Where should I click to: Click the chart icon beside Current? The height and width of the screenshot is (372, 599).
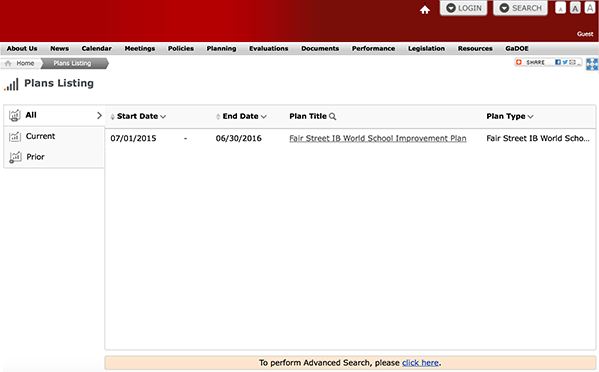(15, 136)
